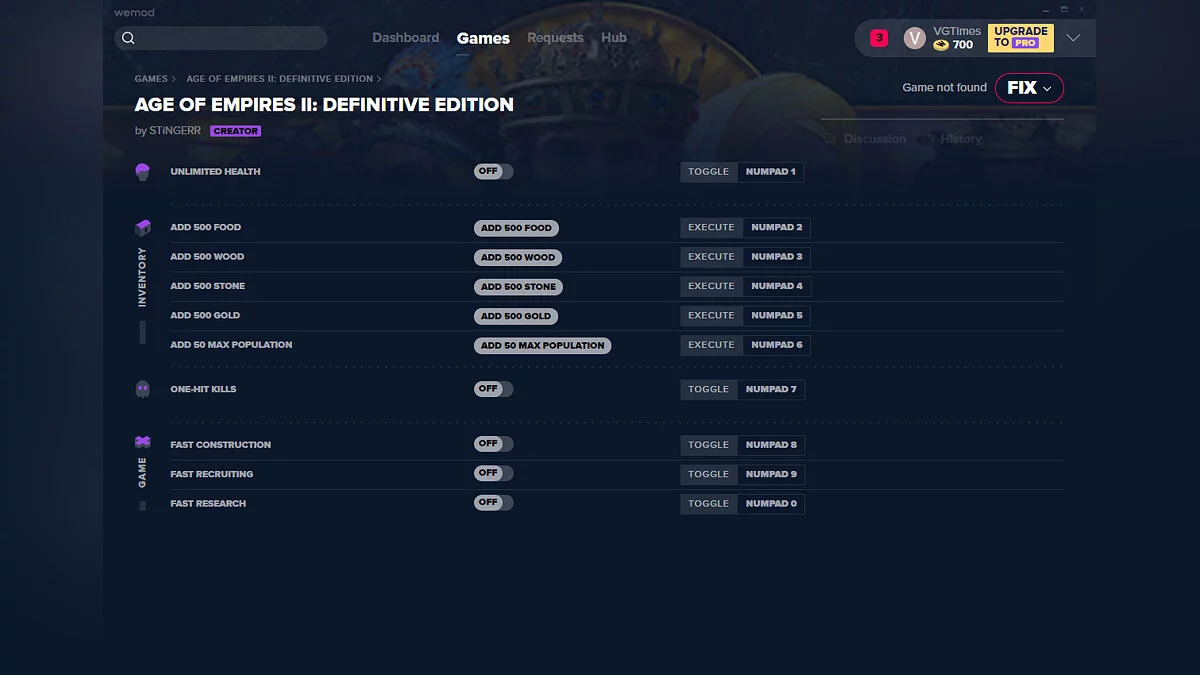Change the Numpad 3 hotkey binding
The height and width of the screenshot is (675, 1200).
[x=777, y=257]
